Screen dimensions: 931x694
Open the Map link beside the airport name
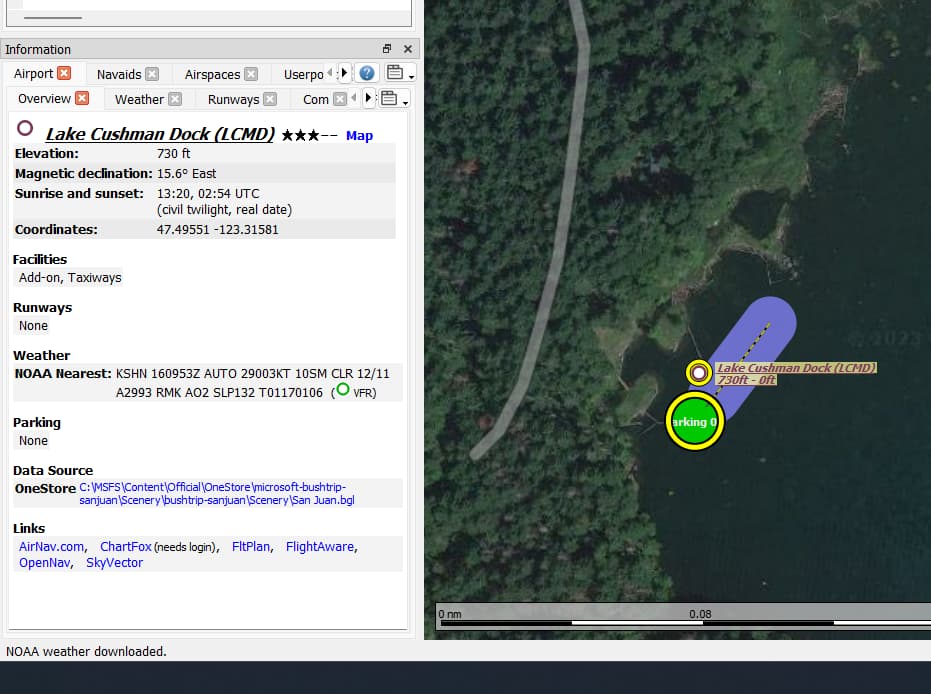(x=359, y=135)
